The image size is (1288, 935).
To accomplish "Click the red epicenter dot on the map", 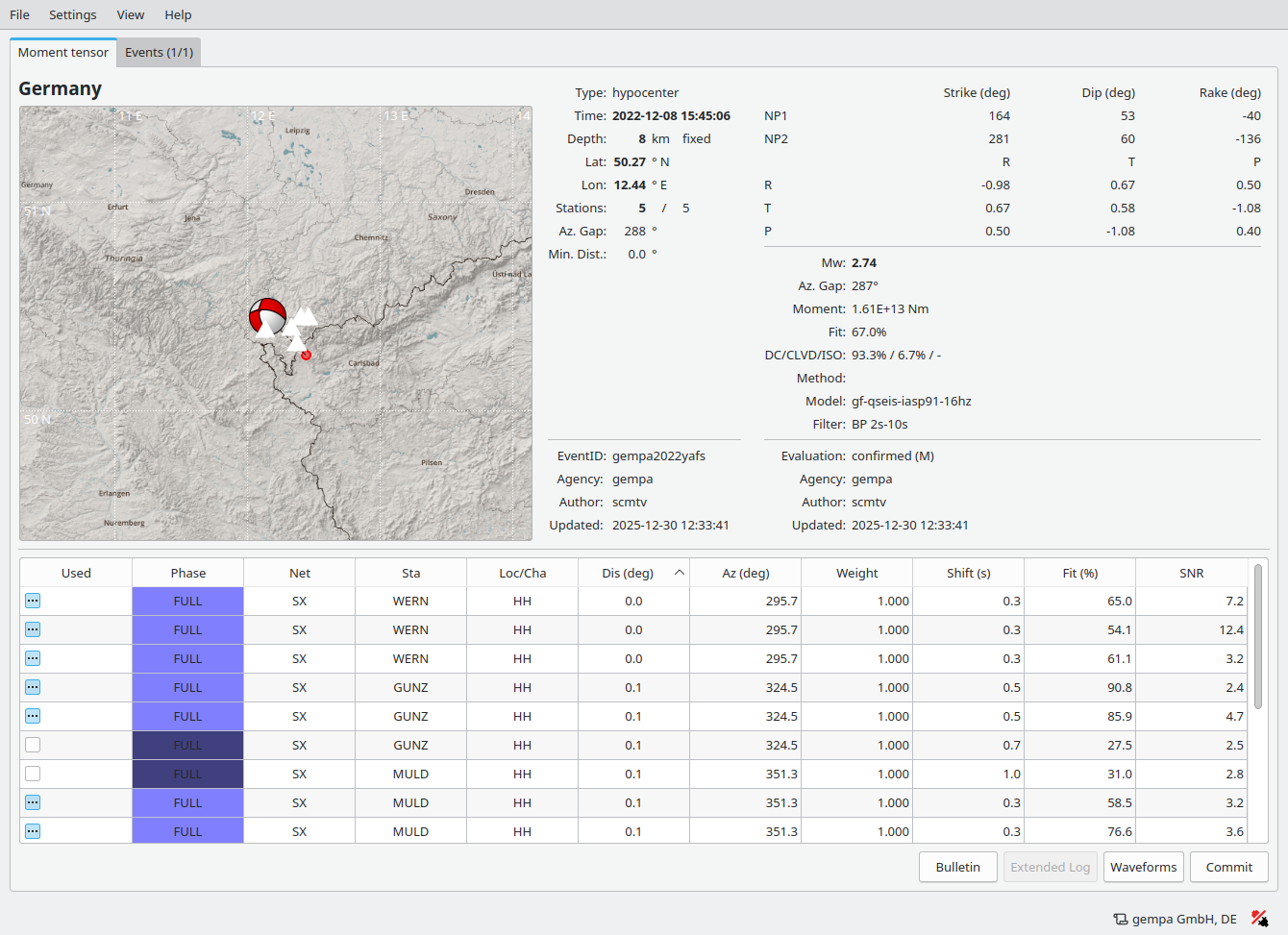I will tap(307, 356).
